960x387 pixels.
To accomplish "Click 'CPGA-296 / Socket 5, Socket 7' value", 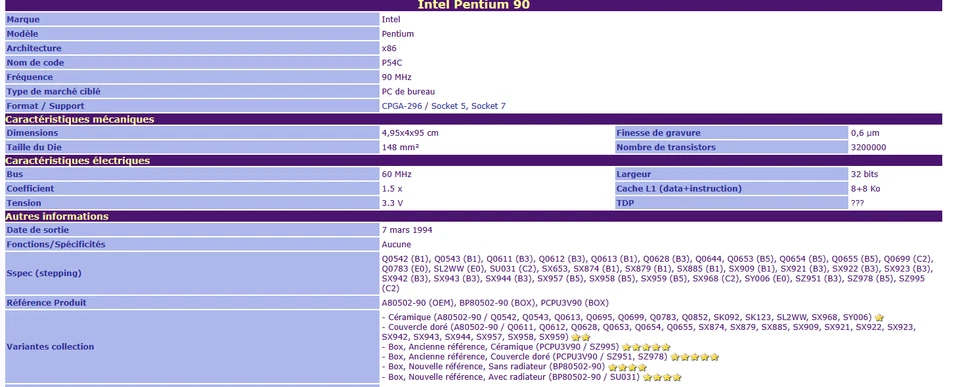I will (x=443, y=106).
